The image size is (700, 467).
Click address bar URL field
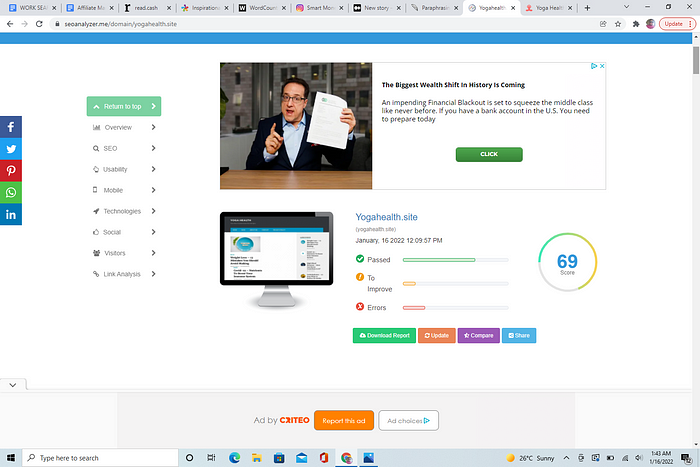(326, 24)
